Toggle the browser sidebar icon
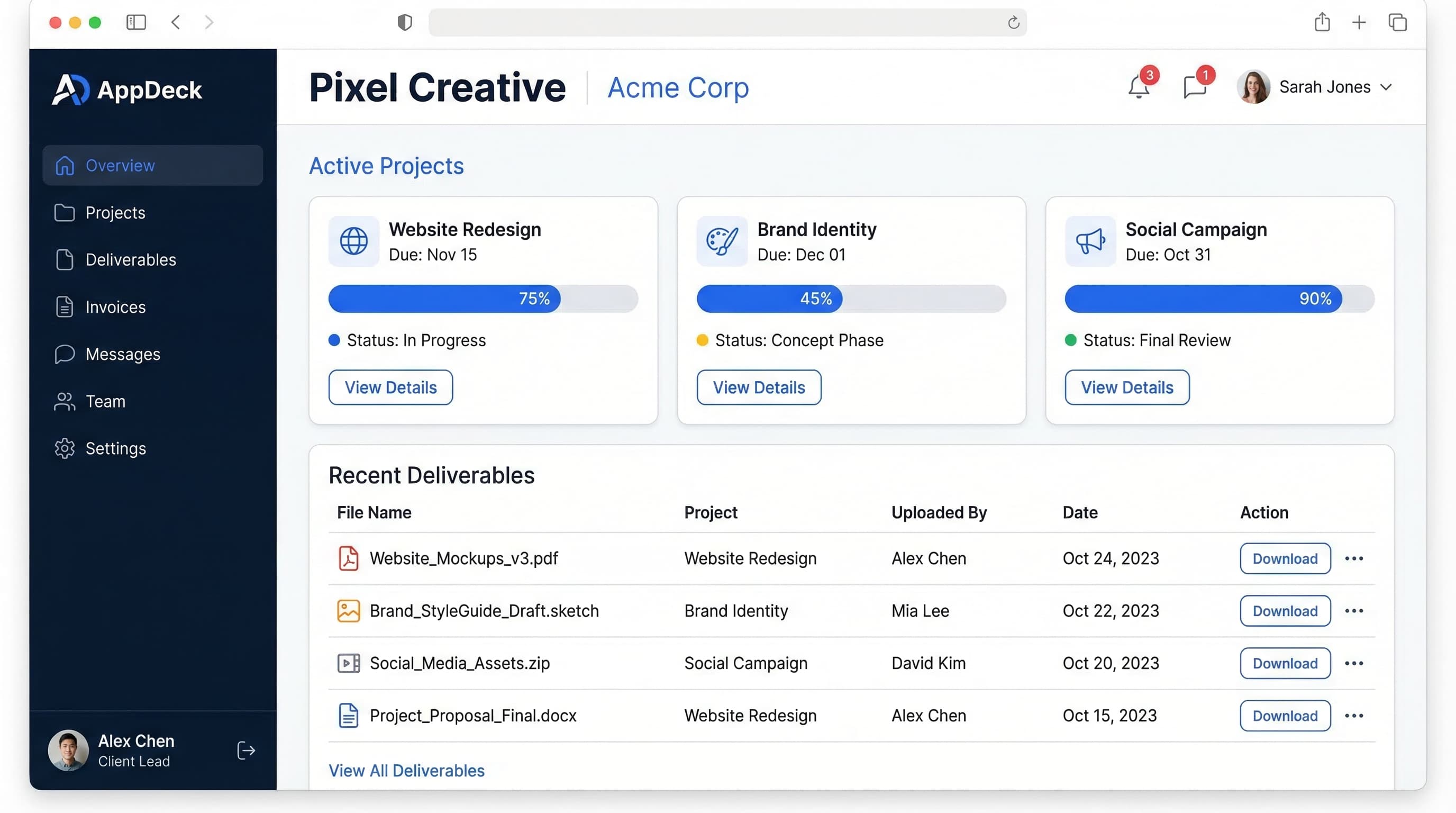Image resolution: width=1456 pixels, height=813 pixels. (135, 22)
